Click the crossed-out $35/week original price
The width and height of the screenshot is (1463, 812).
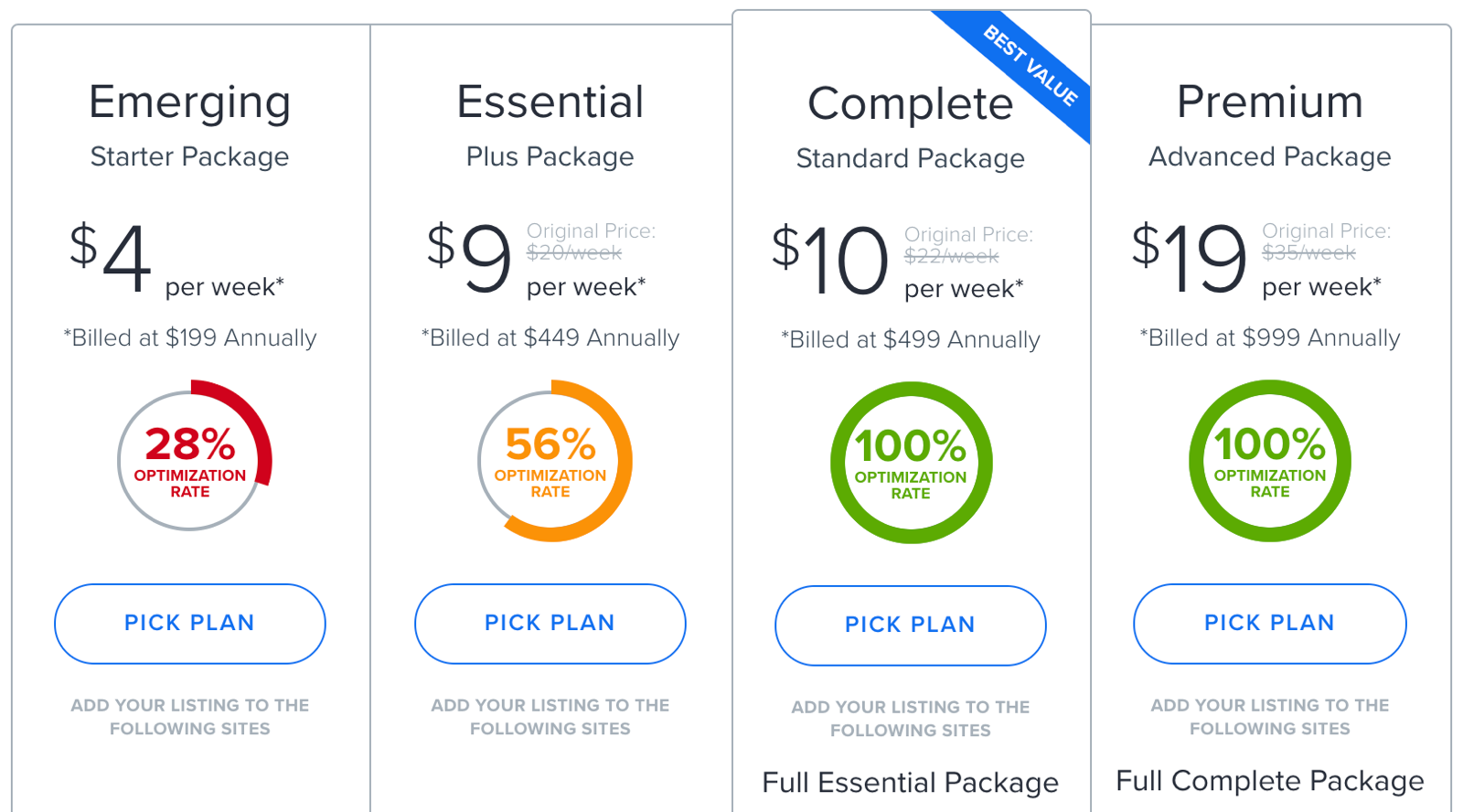(1309, 252)
